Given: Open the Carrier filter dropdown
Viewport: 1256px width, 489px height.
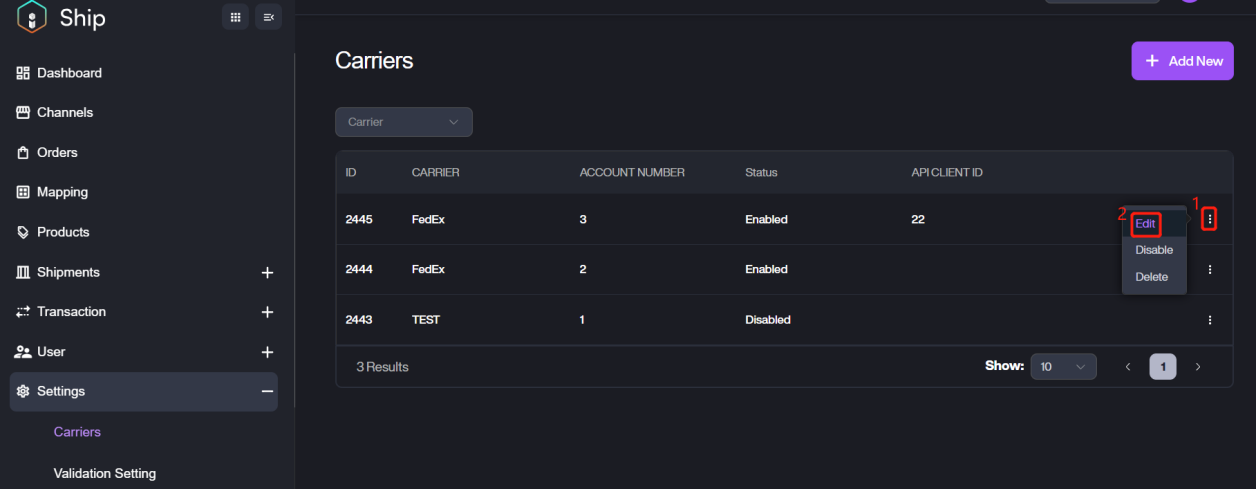Looking at the screenshot, I should (x=403, y=122).
